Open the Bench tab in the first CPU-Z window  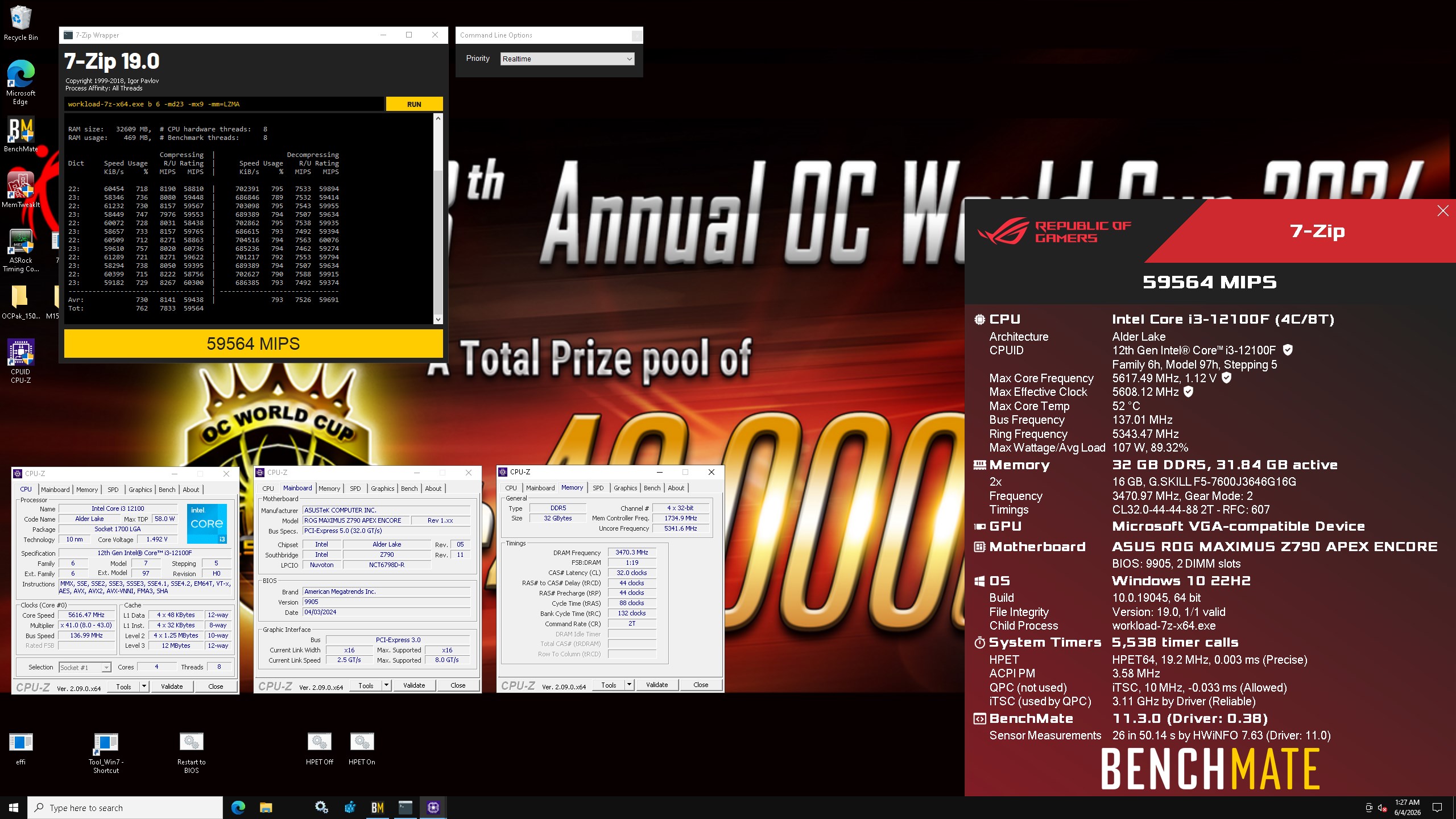pyautogui.click(x=167, y=490)
